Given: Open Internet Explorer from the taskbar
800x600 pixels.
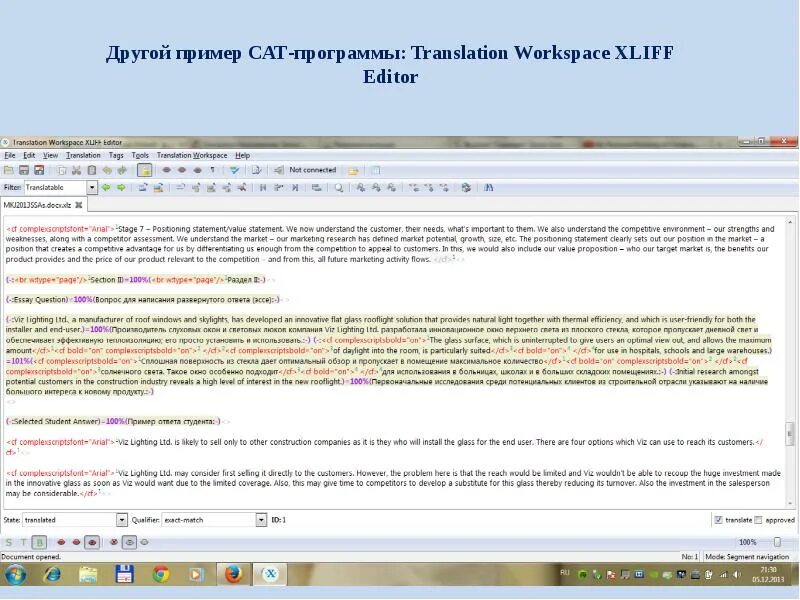Looking at the screenshot, I should [x=52, y=575].
